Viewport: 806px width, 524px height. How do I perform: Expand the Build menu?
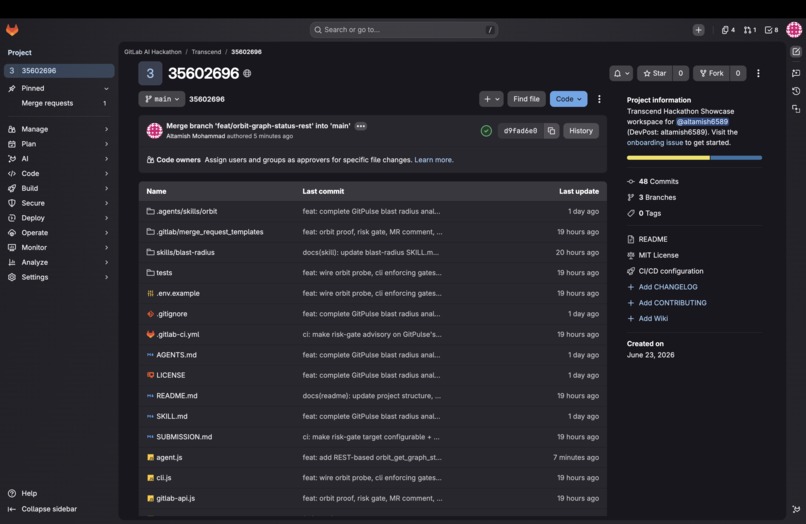(59, 188)
